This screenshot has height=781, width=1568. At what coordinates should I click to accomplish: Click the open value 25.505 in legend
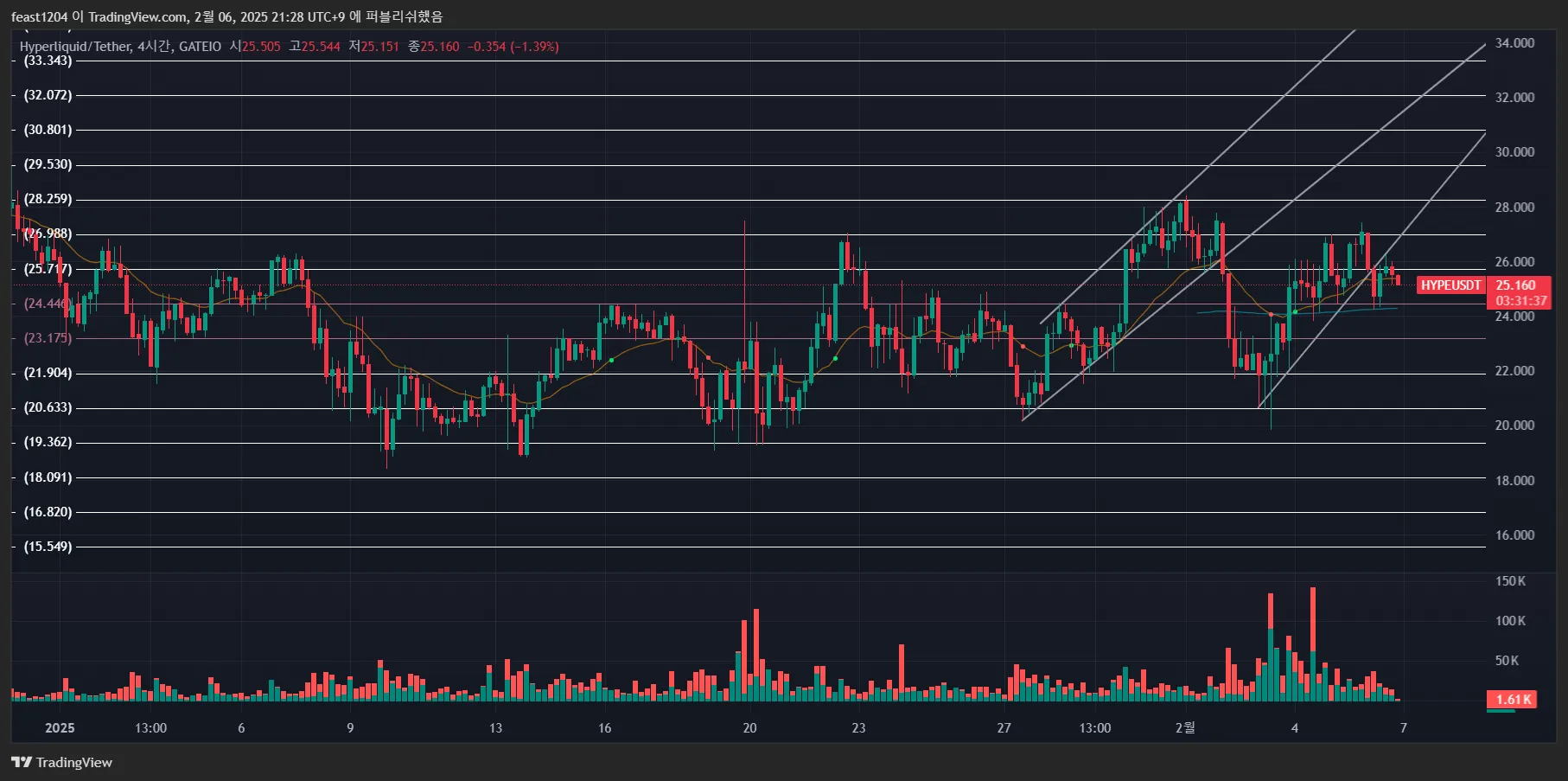point(261,47)
